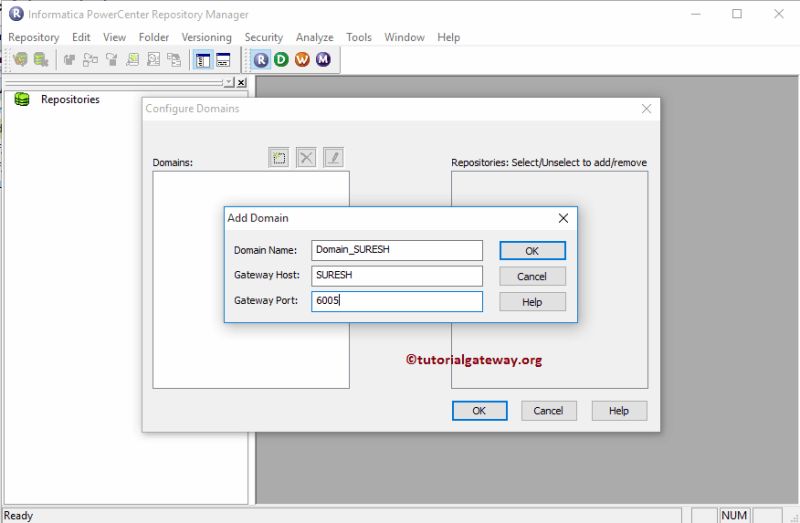Open the Analyze menu

click(x=315, y=37)
